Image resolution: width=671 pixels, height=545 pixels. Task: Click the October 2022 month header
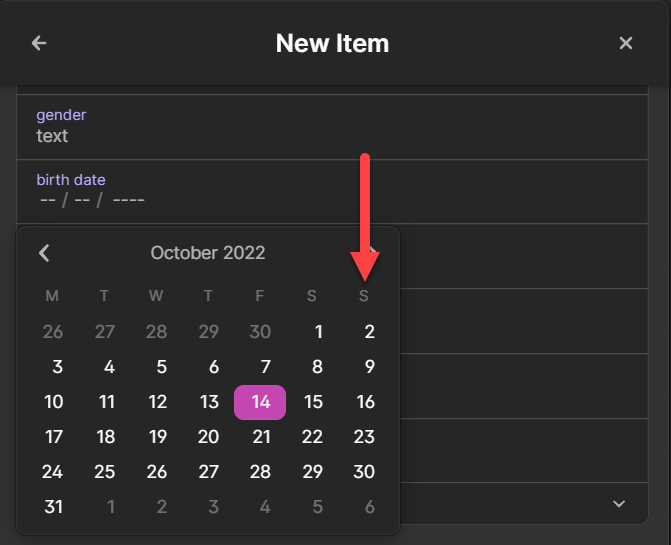(x=208, y=253)
